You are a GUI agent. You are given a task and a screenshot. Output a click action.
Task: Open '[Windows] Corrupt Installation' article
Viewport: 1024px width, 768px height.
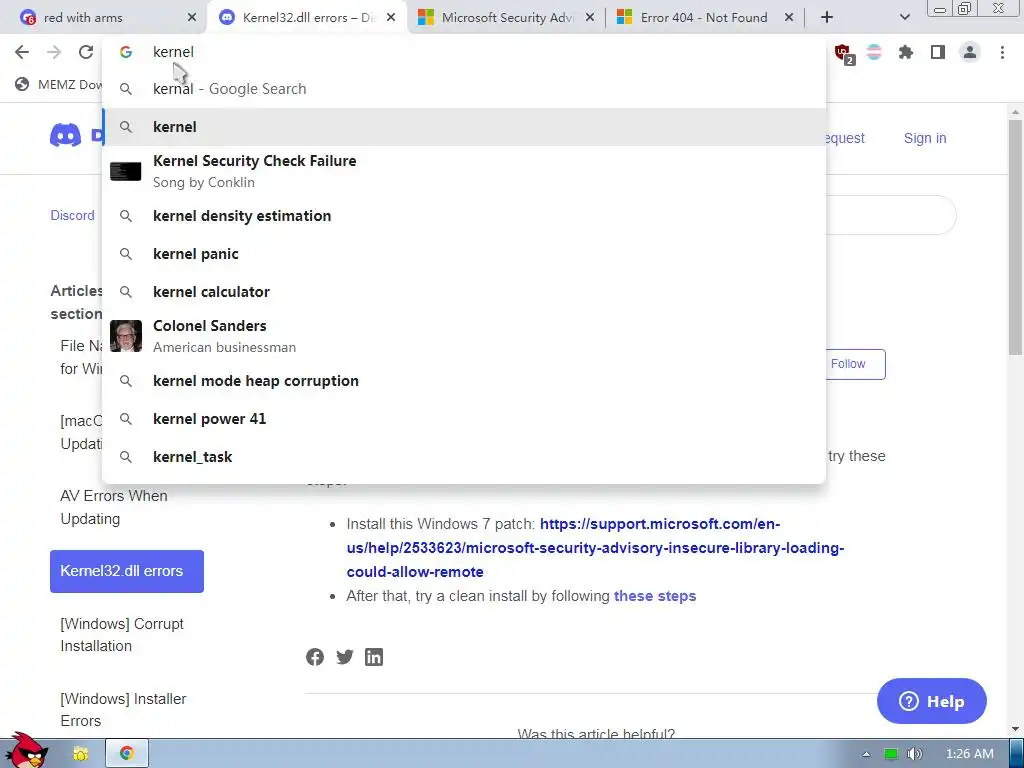[122, 635]
